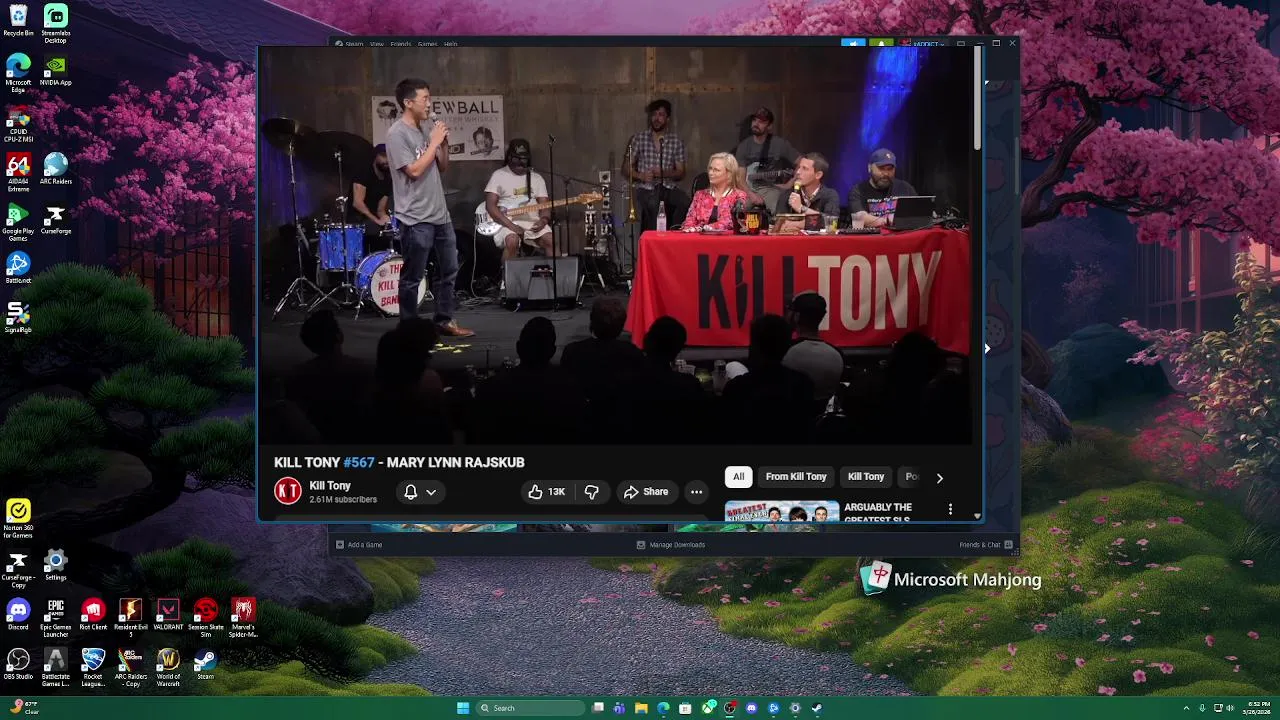Screen dimensions: 1280x720
Task: Open options menu for the 'ARGUABLY THE GREATEST' video
Action: coord(950,509)
